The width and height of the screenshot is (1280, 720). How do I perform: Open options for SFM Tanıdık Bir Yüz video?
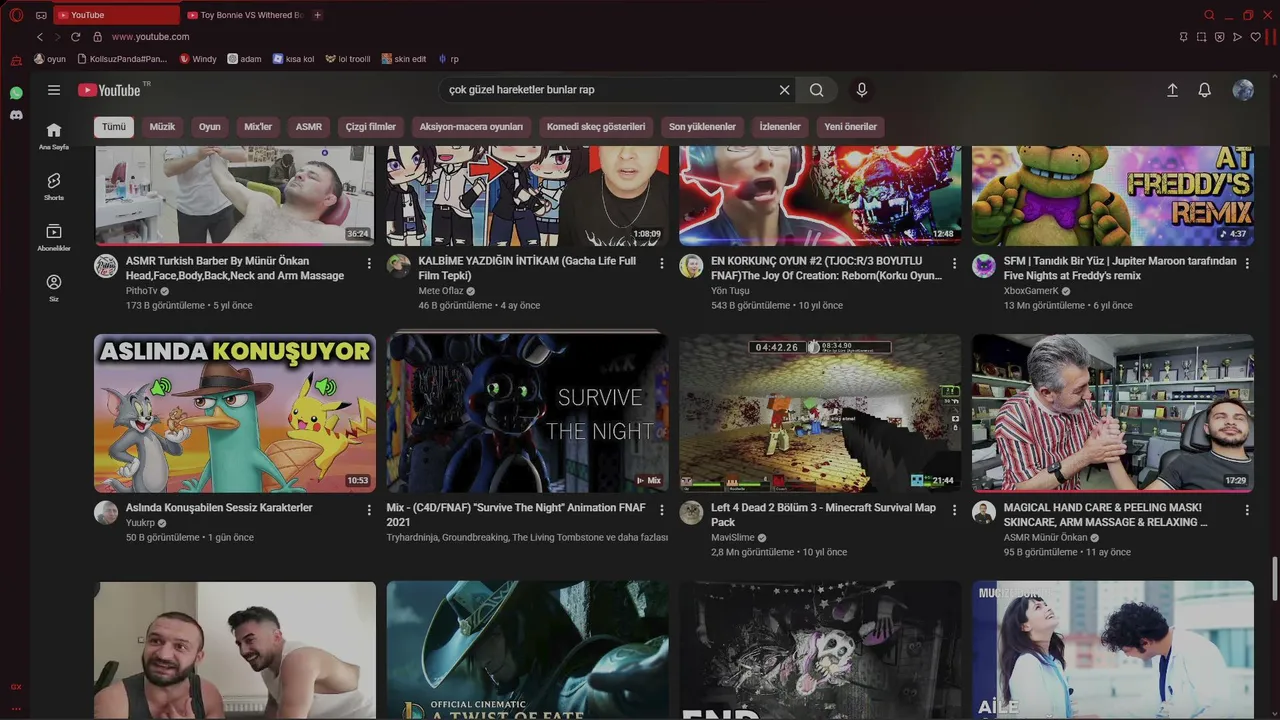(x=1247, y=263)
